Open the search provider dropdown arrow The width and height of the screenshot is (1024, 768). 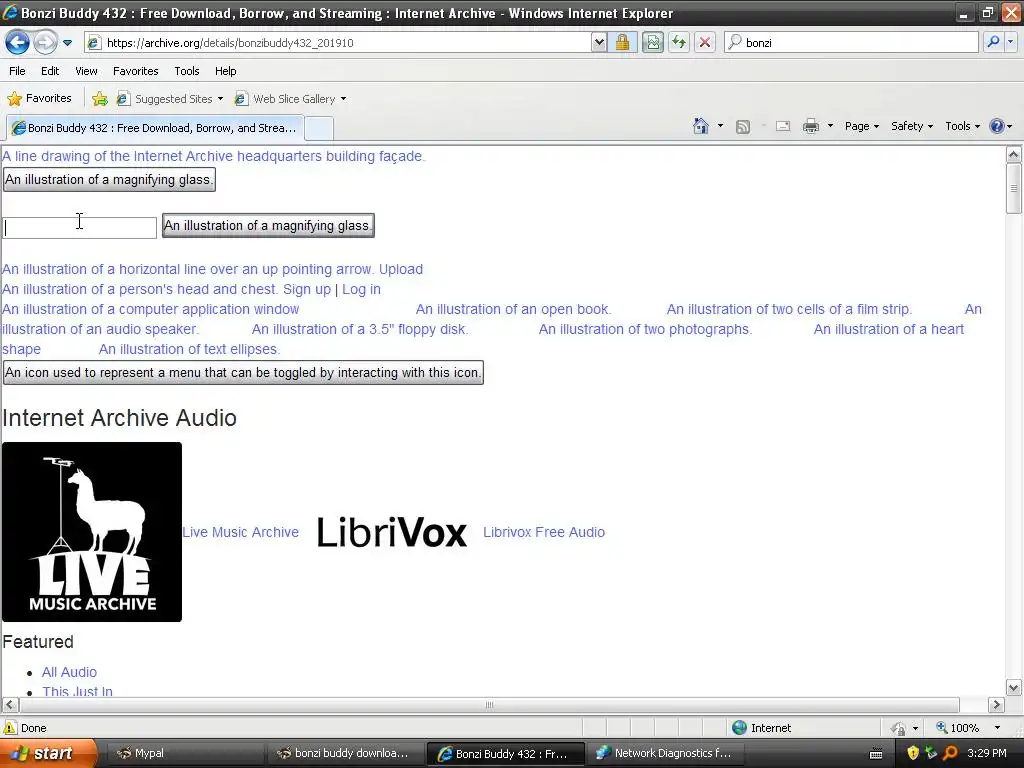[1010, 42]
